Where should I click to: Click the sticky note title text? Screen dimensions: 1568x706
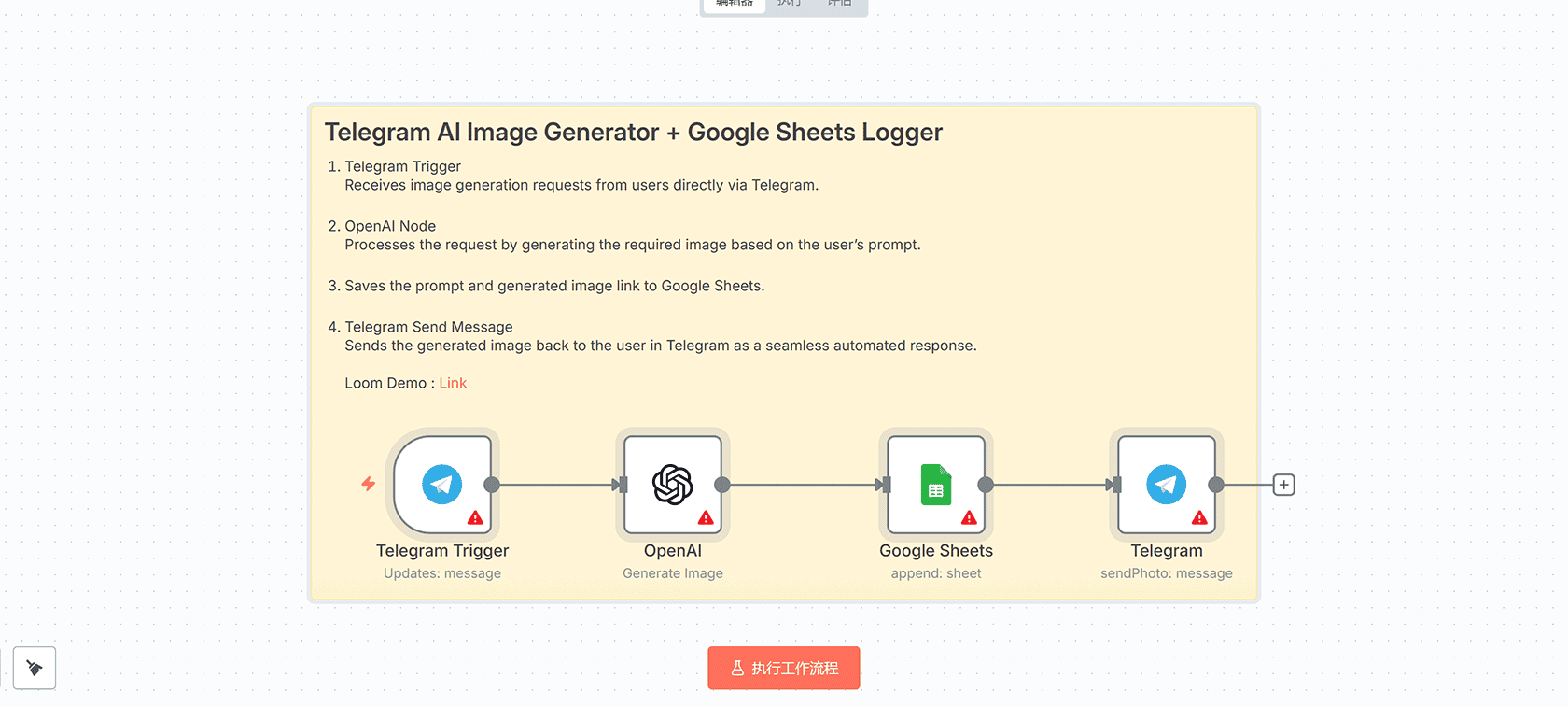click(x=633, y=133)
